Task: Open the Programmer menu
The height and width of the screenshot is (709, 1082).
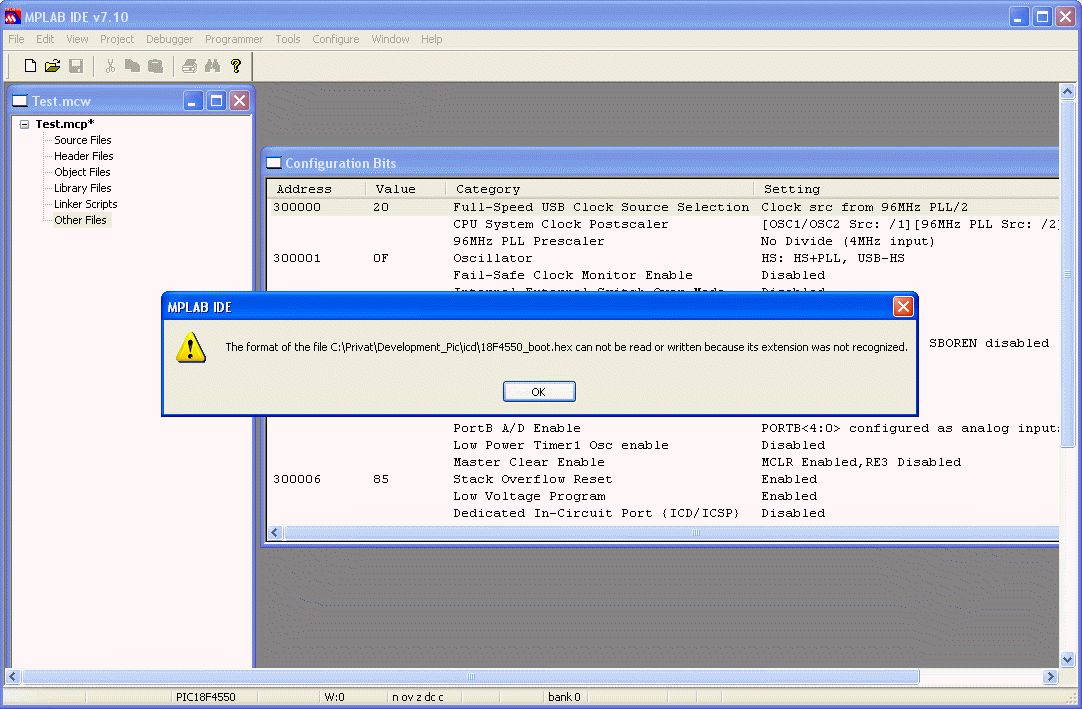Action: 234,39
